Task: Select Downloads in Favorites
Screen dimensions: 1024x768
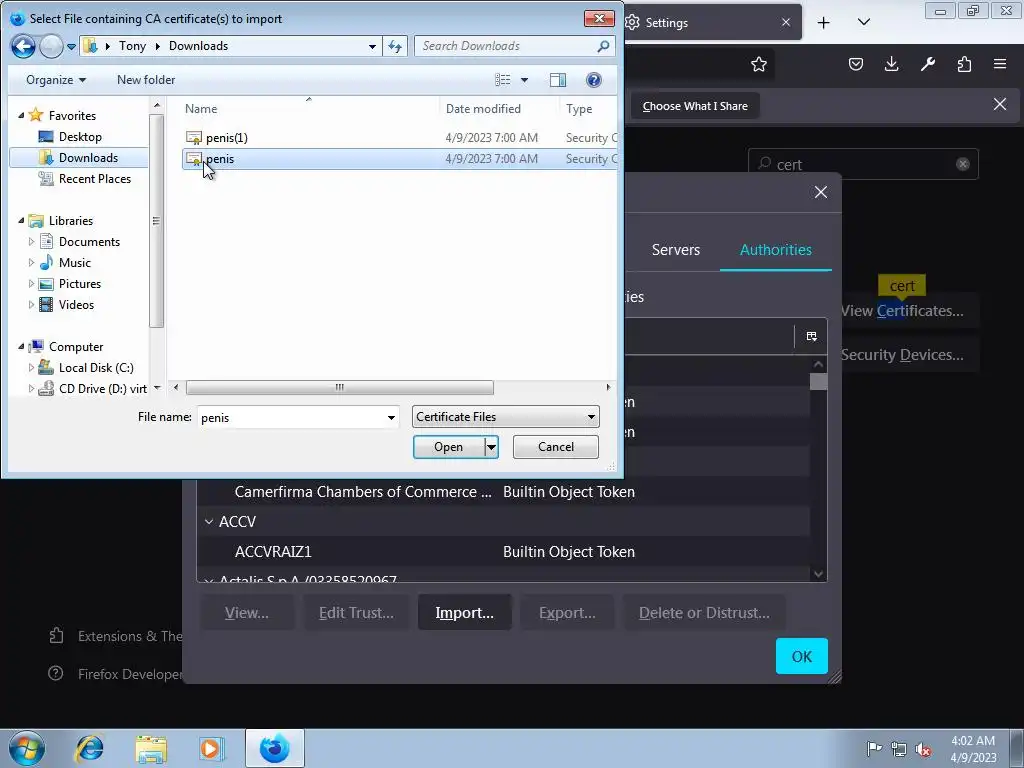Action: [80, 157]
